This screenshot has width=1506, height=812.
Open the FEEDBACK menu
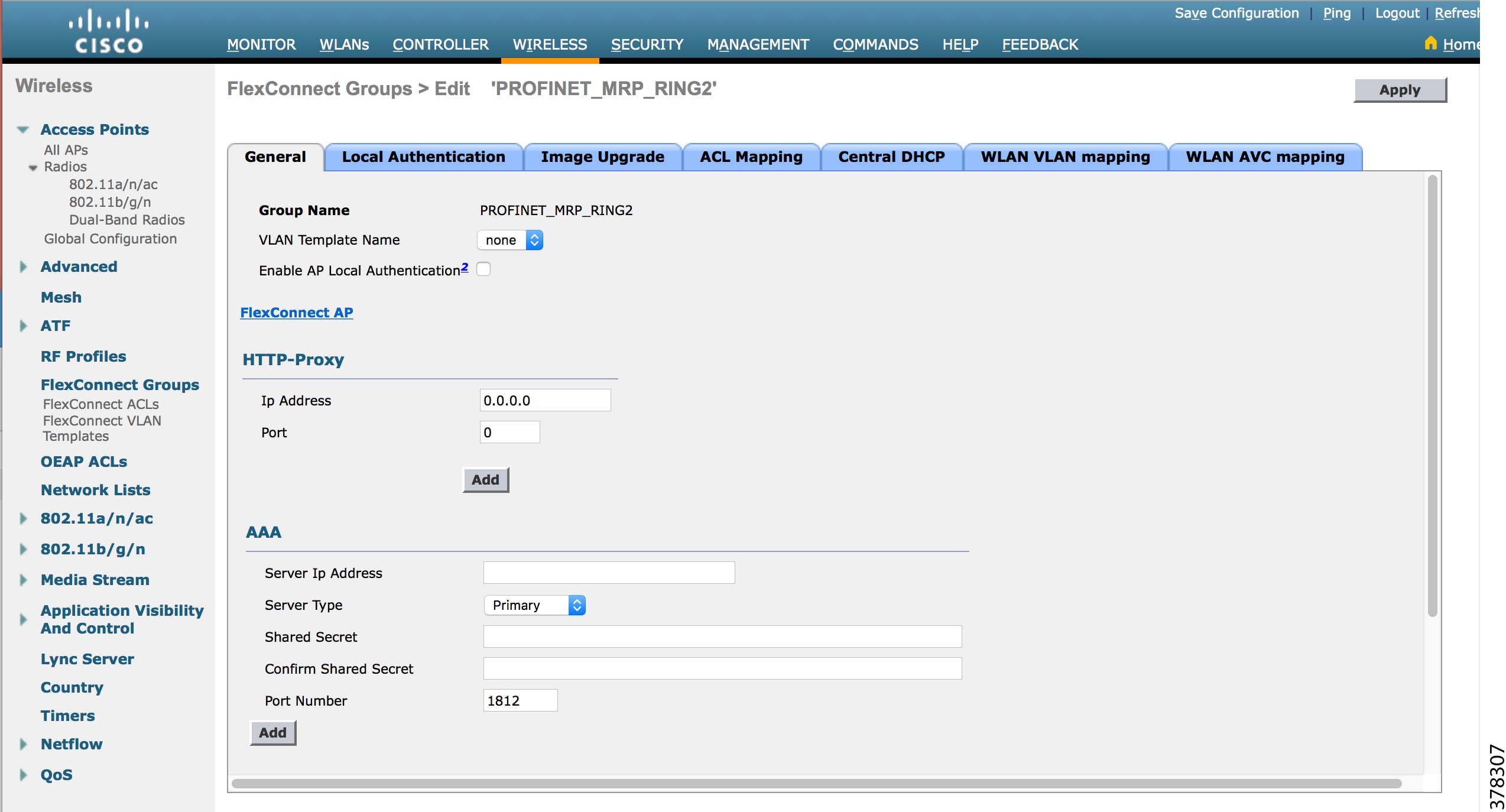tap(1040, 44)
